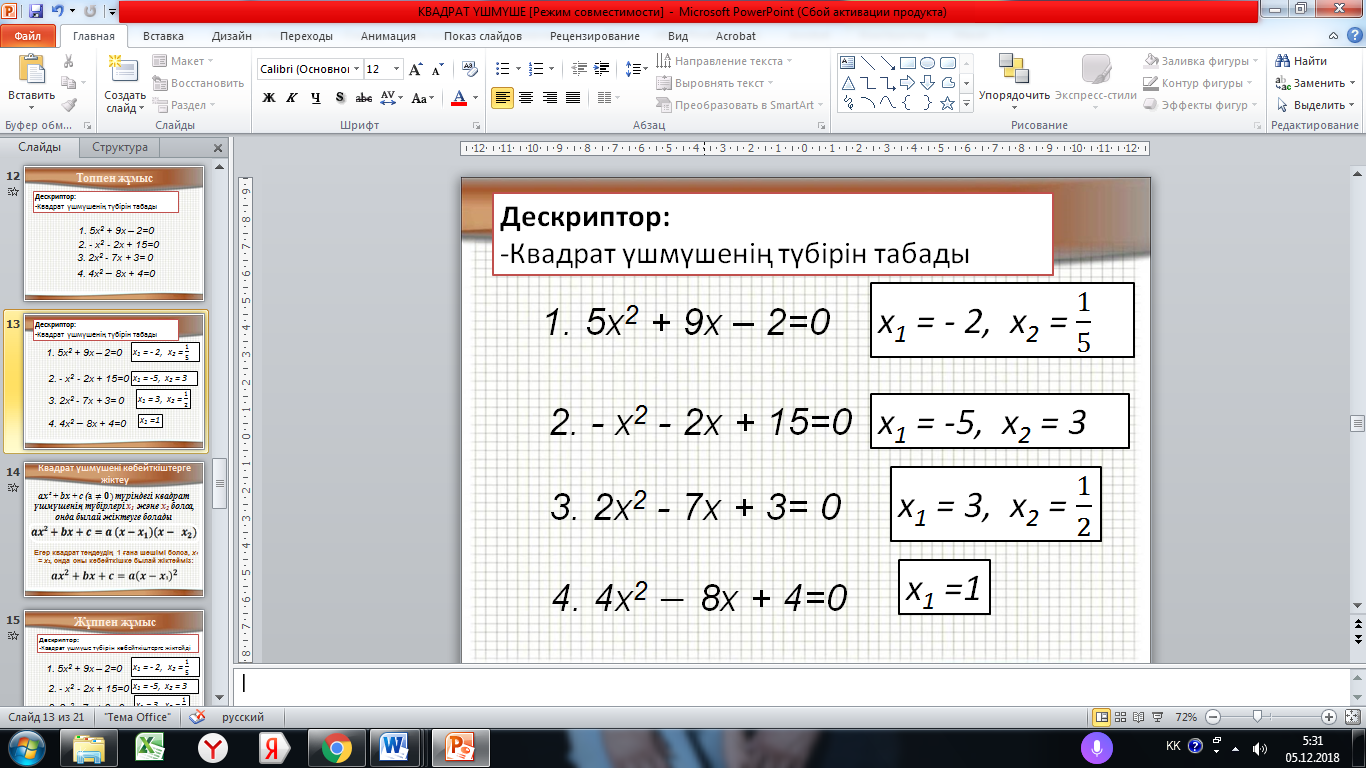Select the five-point star shape in gallery

[947, 103]
